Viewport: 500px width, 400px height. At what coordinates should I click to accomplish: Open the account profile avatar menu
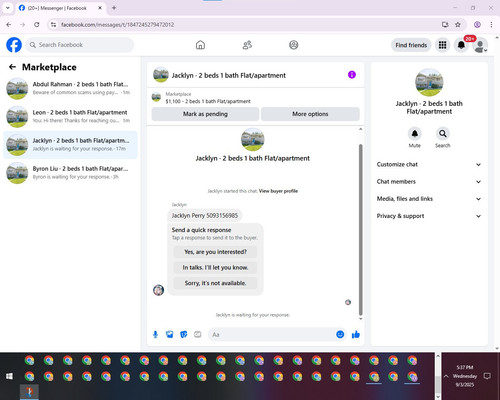tap(480, 45)
